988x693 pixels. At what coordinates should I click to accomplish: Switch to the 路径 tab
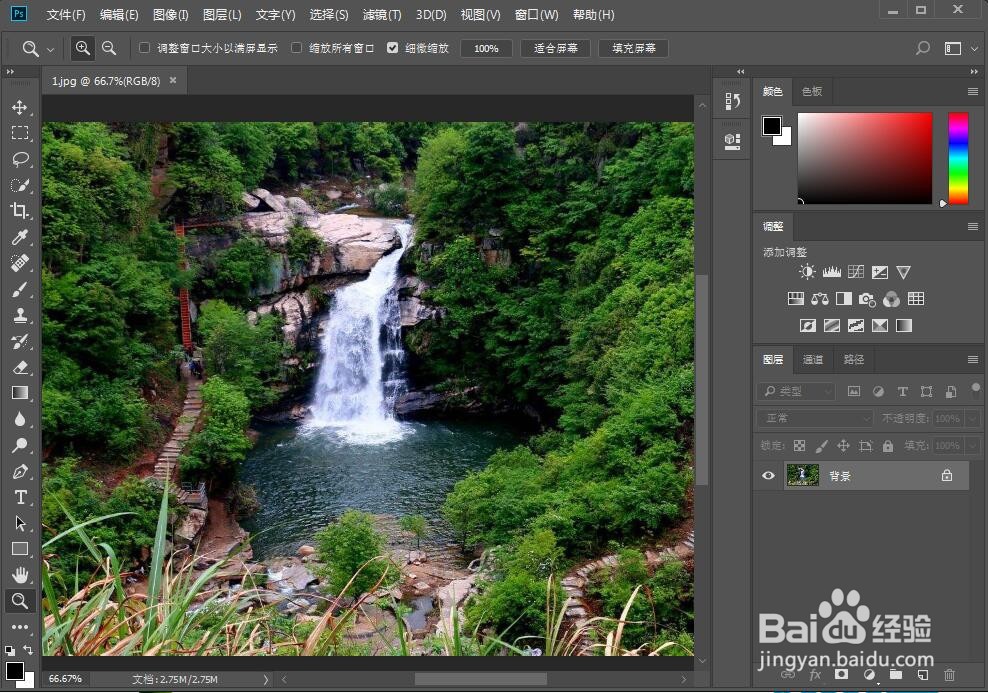click(x=853, y=360)
